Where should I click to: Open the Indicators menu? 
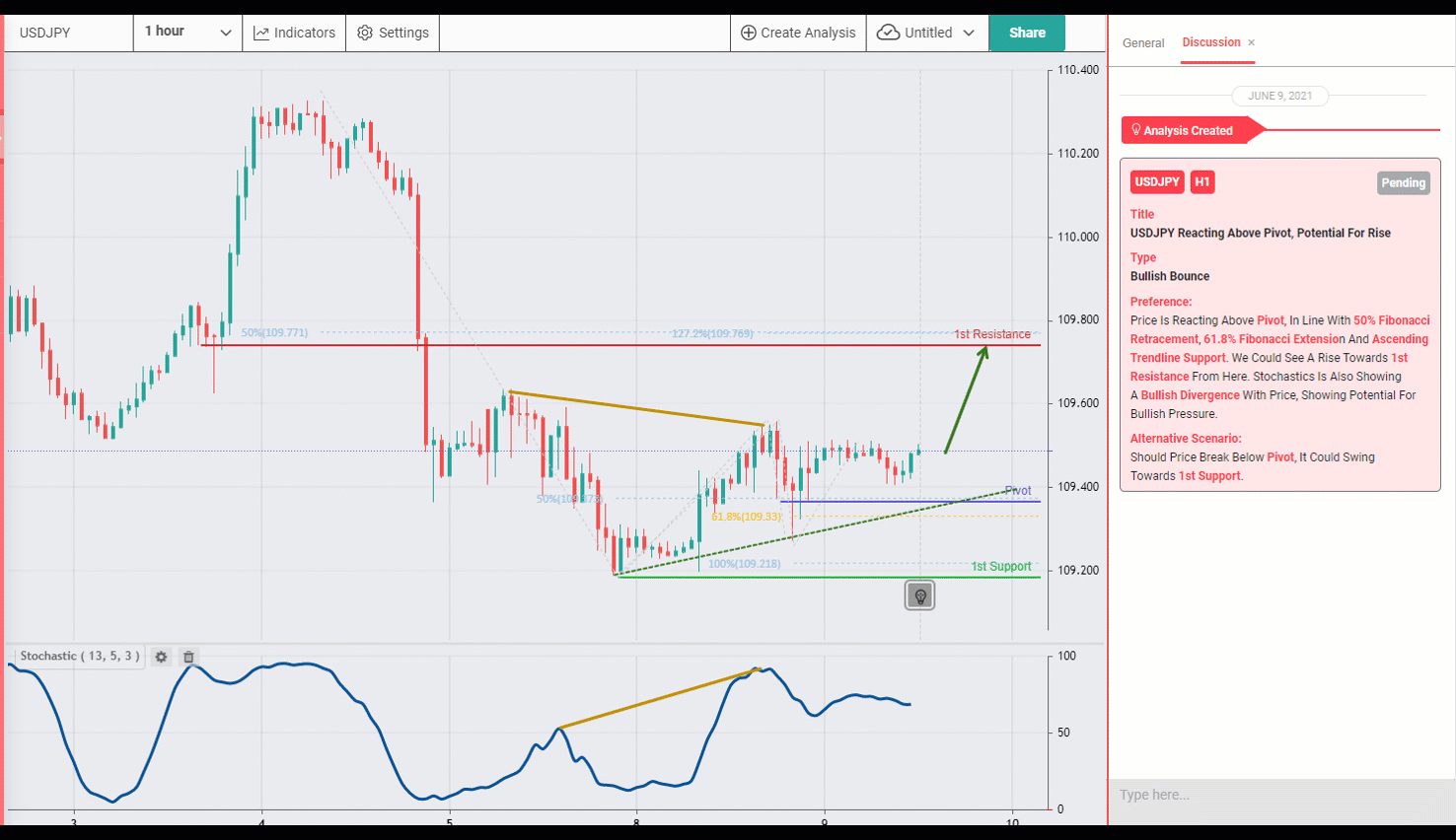[294, 33]
